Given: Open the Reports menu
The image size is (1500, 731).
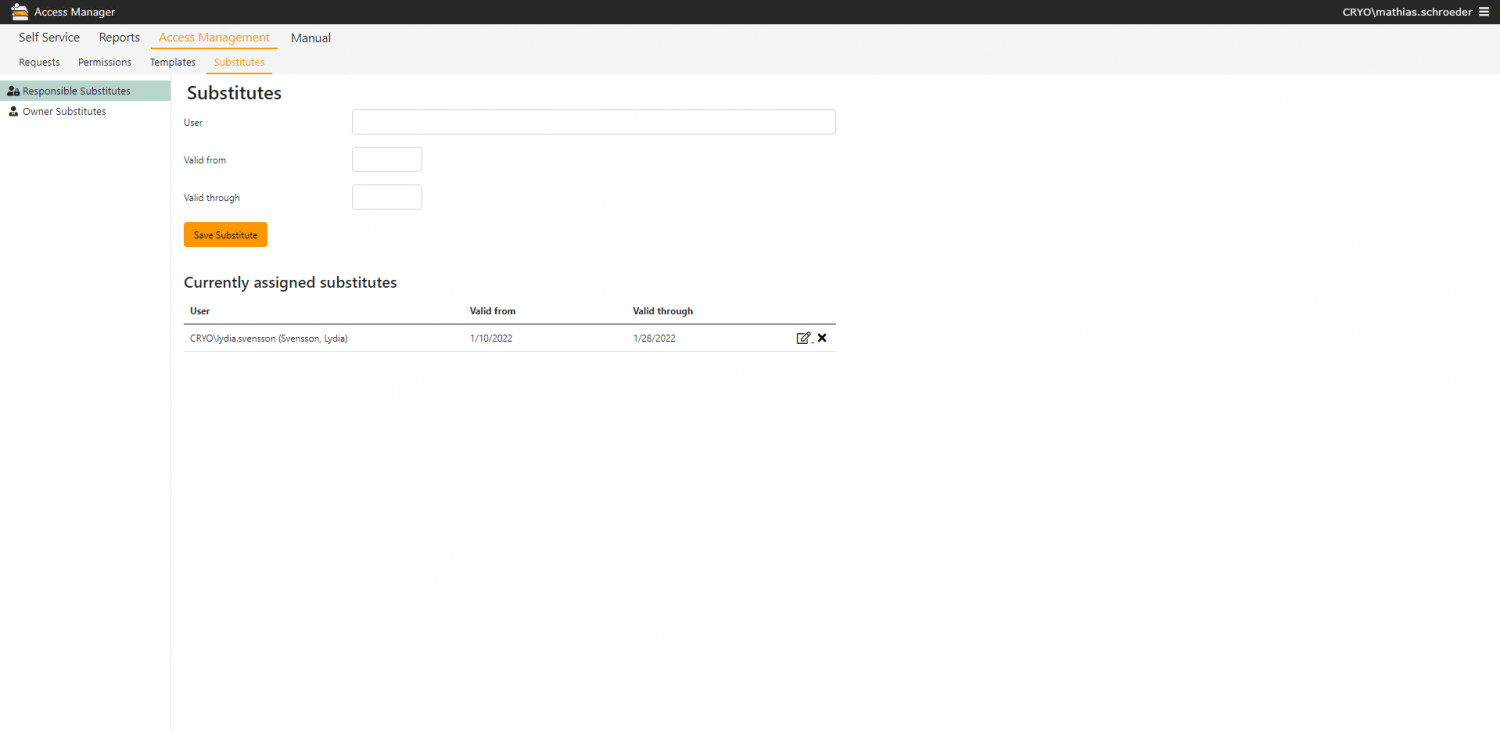Looking at the screenshot, I should (x=119, y=38).
